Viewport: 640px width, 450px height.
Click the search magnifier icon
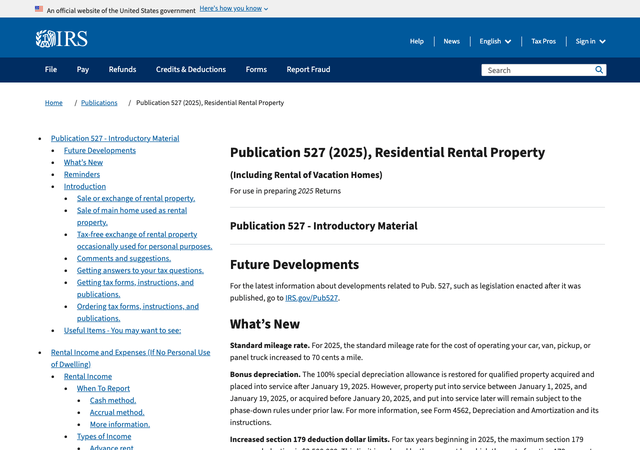599,70
